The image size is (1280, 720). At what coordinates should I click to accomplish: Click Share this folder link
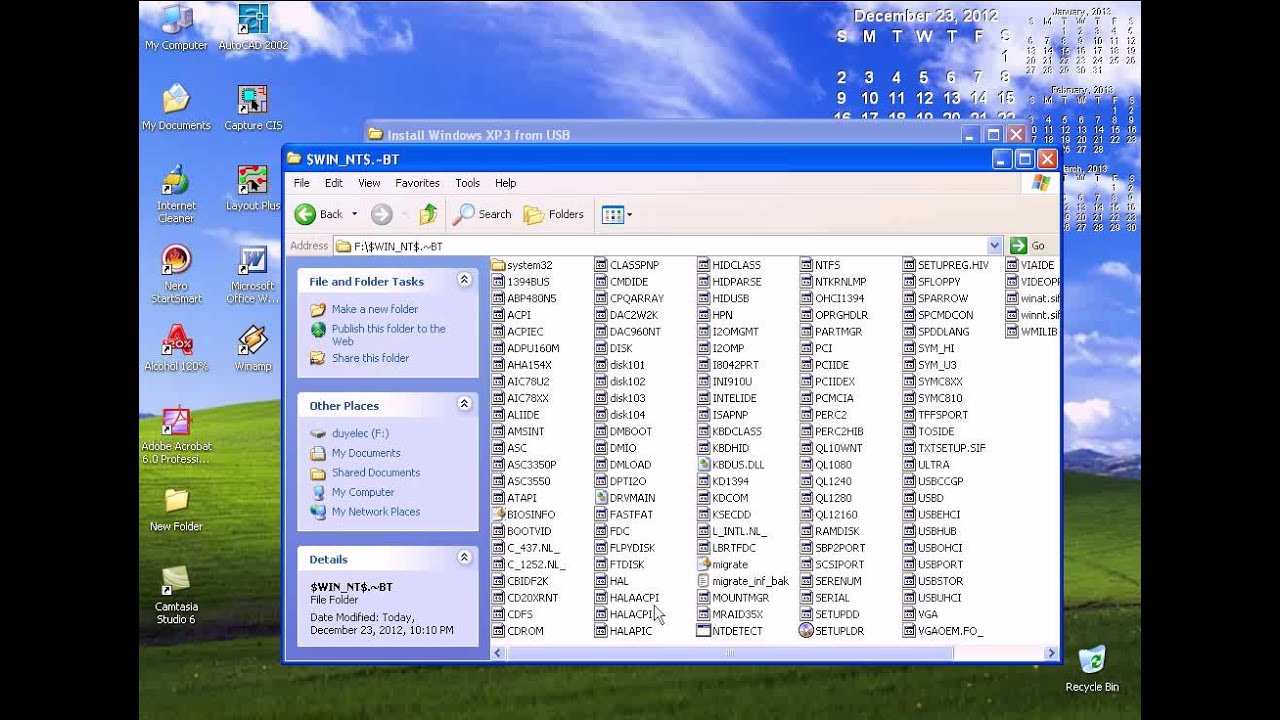click(370, 358)
